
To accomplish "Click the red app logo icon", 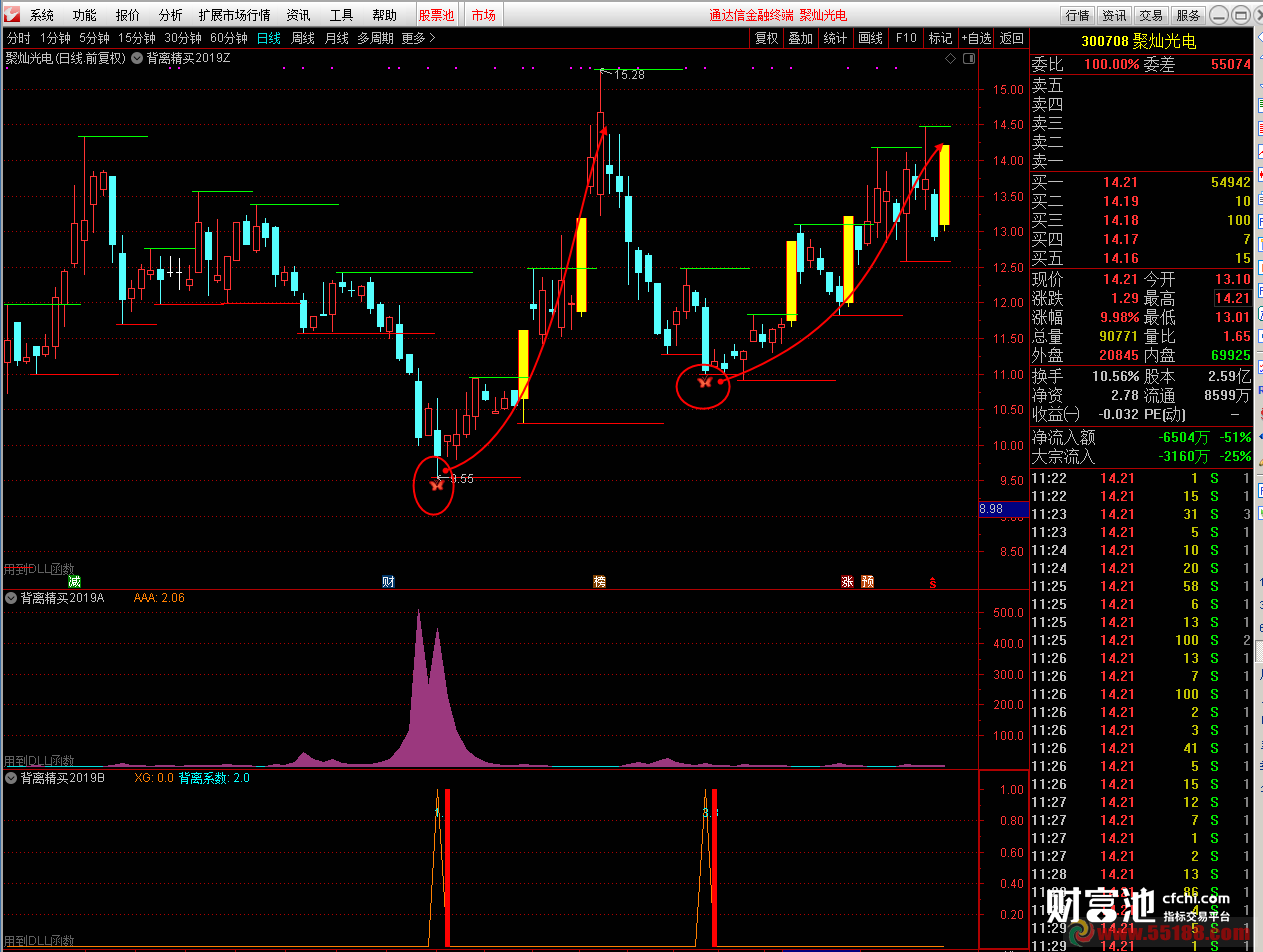I will [x=11, y=15].
